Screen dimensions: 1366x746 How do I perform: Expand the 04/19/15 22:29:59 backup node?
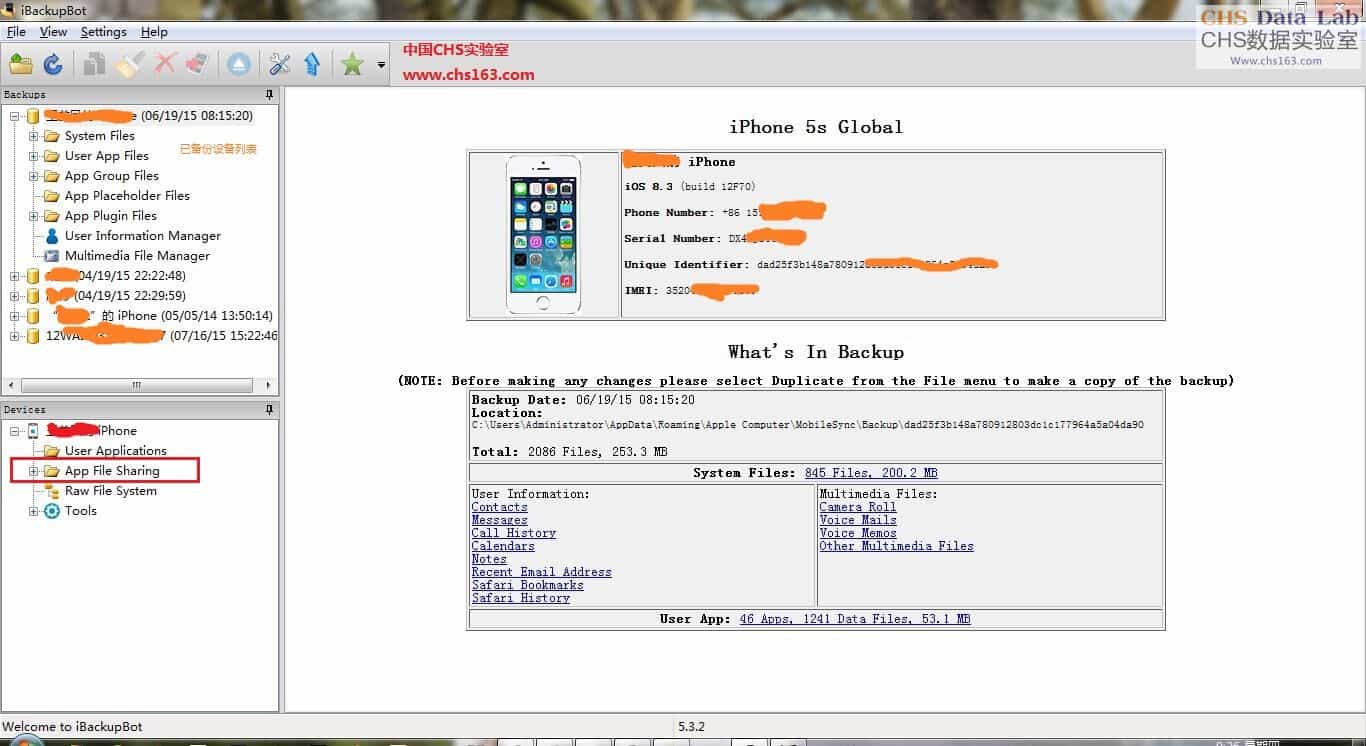[x=15, y=296]
